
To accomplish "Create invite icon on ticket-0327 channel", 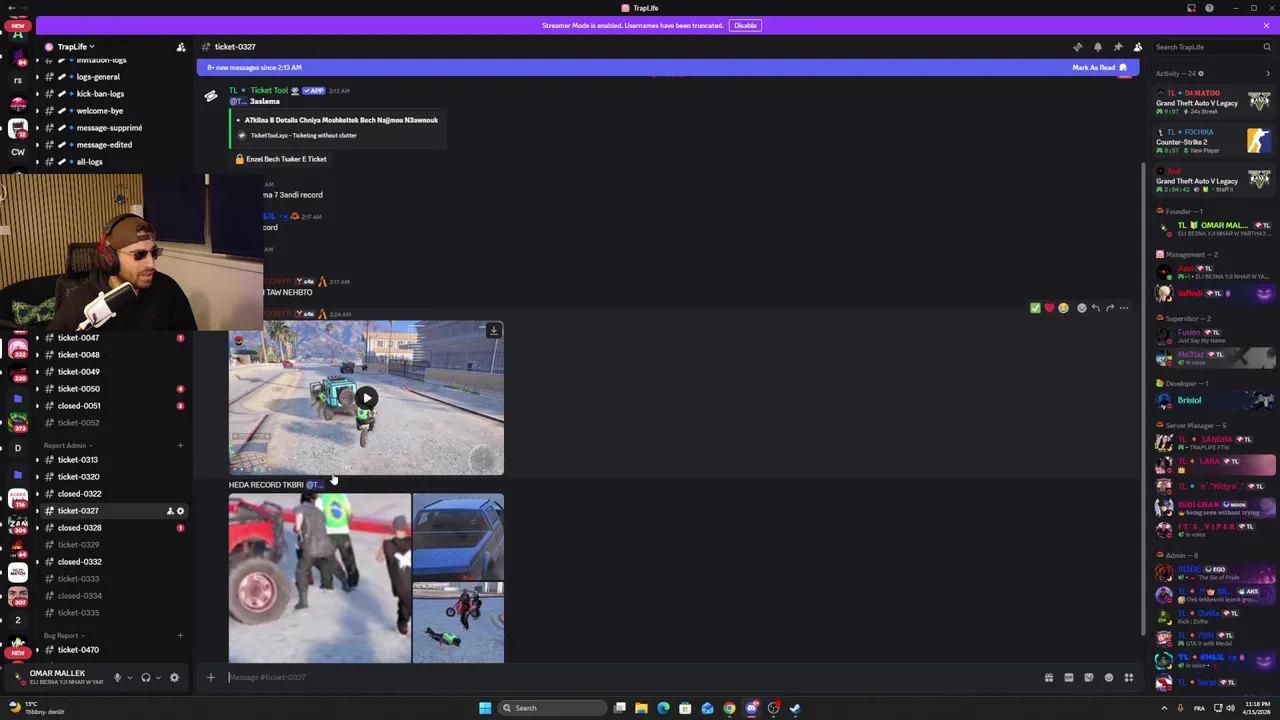I will click(x=169, y=511).
